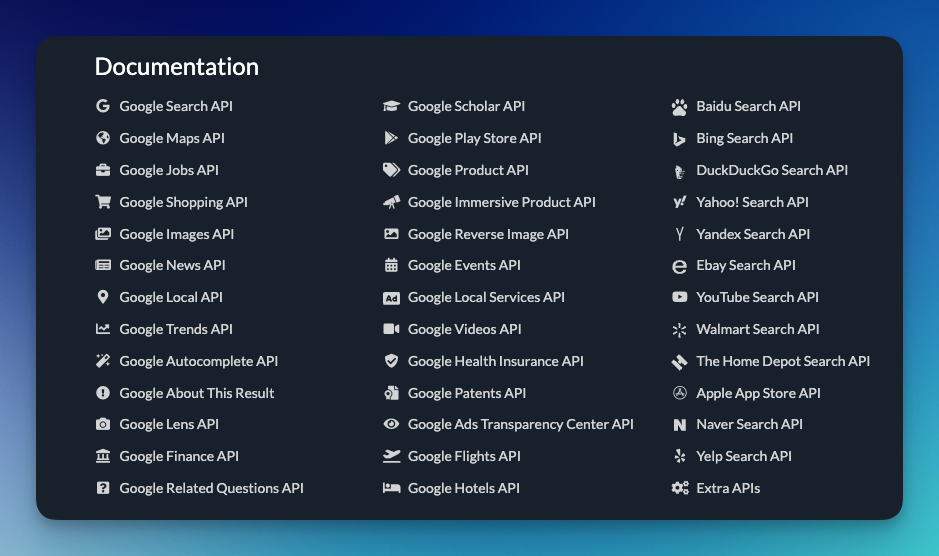Go to Google Jobs API link

click(169, 170)
